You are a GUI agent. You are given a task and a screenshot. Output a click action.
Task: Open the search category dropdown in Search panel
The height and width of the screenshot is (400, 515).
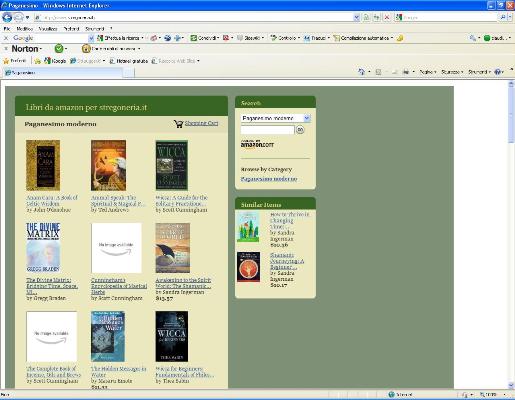pos(307,118)
